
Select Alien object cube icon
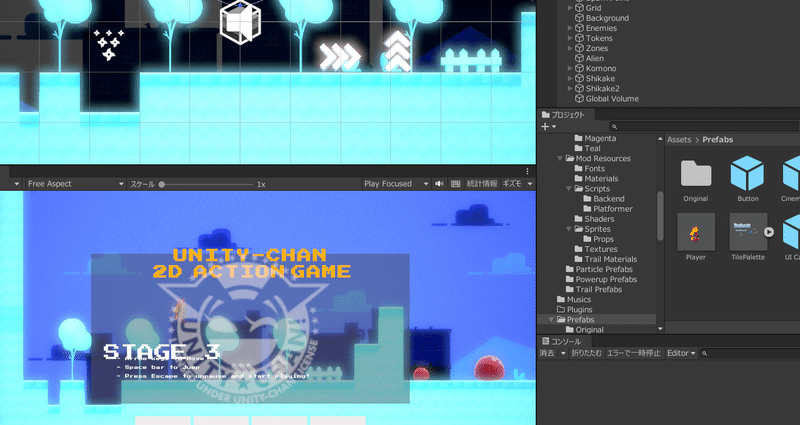(579, 58)
